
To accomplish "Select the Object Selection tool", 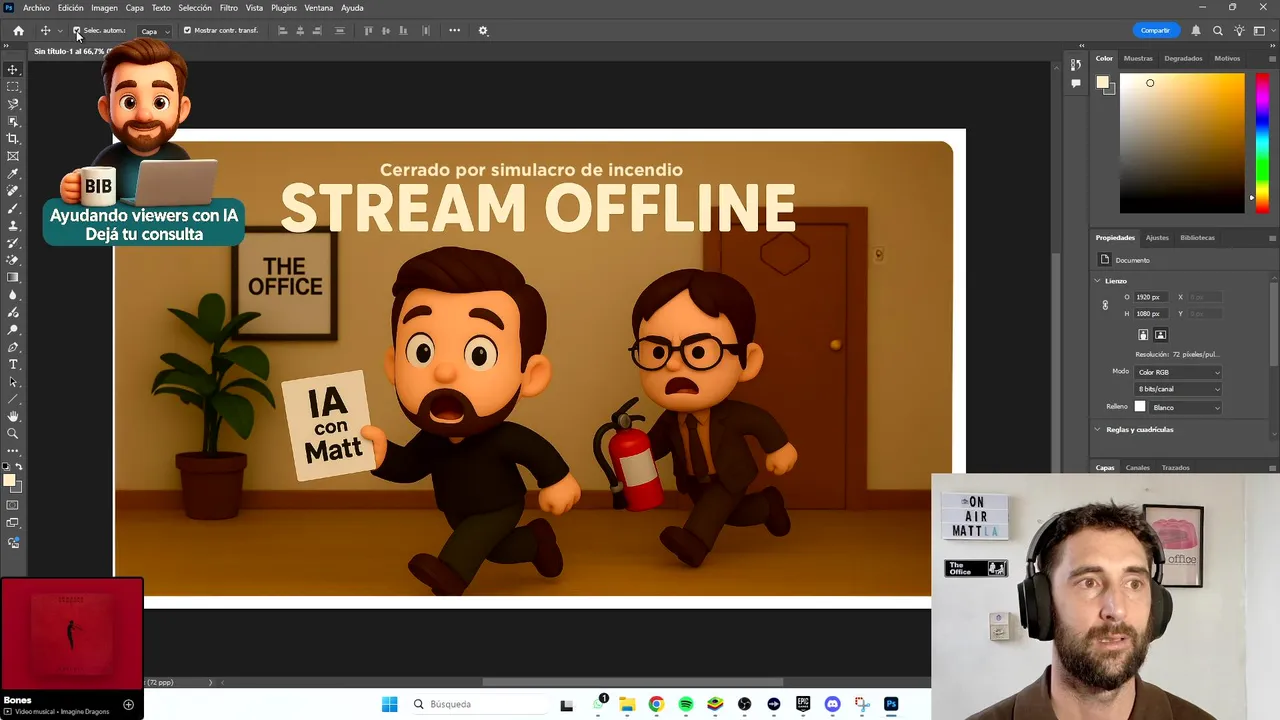I will pyautogui.click(x=13, y=122).
